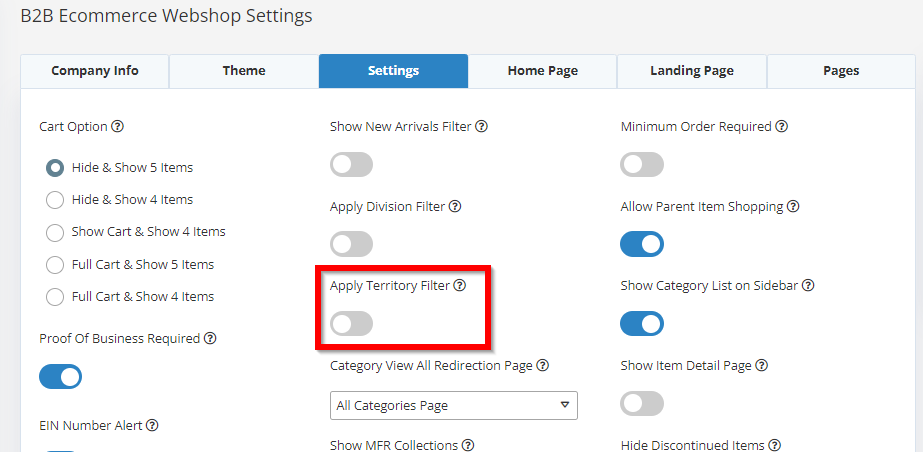Viewport: 923px width, 452px height.
Task: Open help for Show Category List on Sidebar
Action: (808, 285)
